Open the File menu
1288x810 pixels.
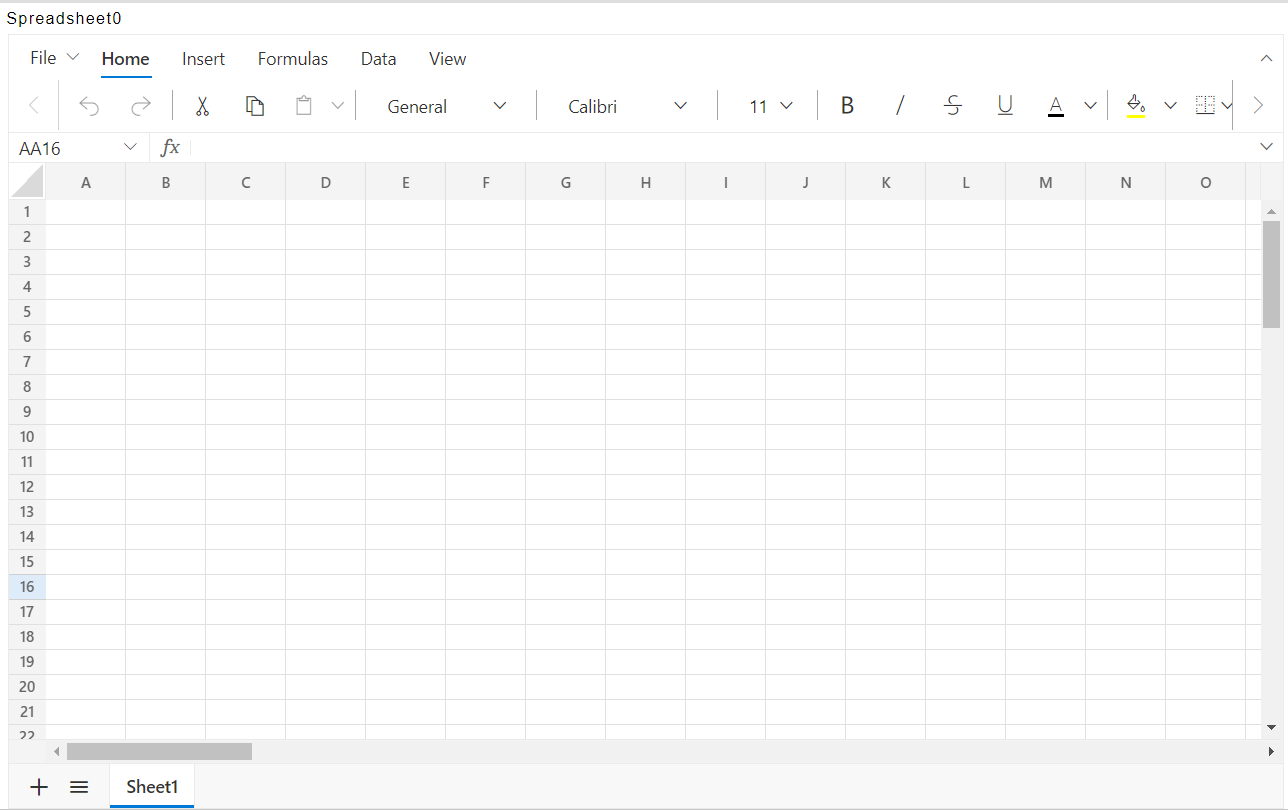[54, 58]
